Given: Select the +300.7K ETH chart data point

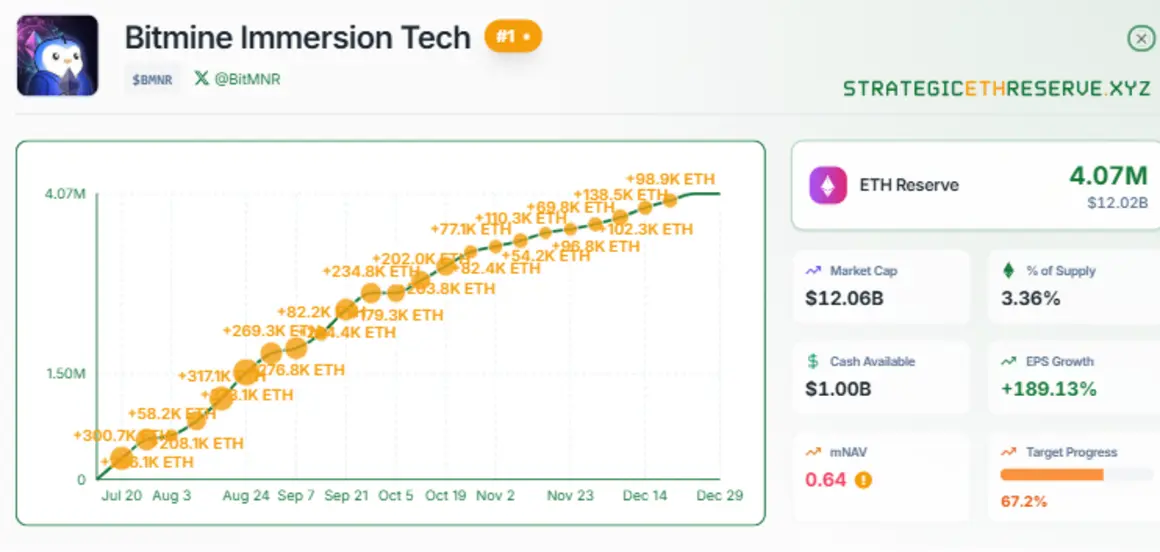Looking at the screenshot, I should click(122, 458).
